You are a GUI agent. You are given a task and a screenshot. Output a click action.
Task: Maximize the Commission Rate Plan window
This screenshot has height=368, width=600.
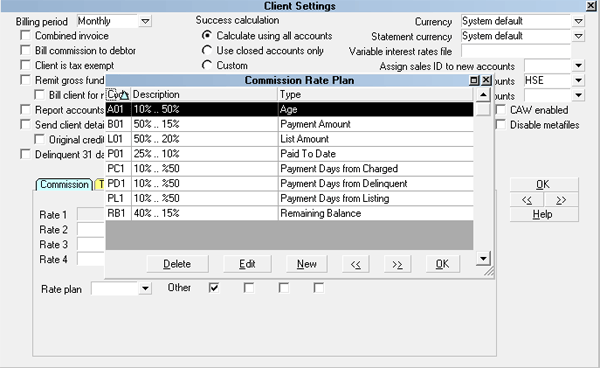pos(474,80)
